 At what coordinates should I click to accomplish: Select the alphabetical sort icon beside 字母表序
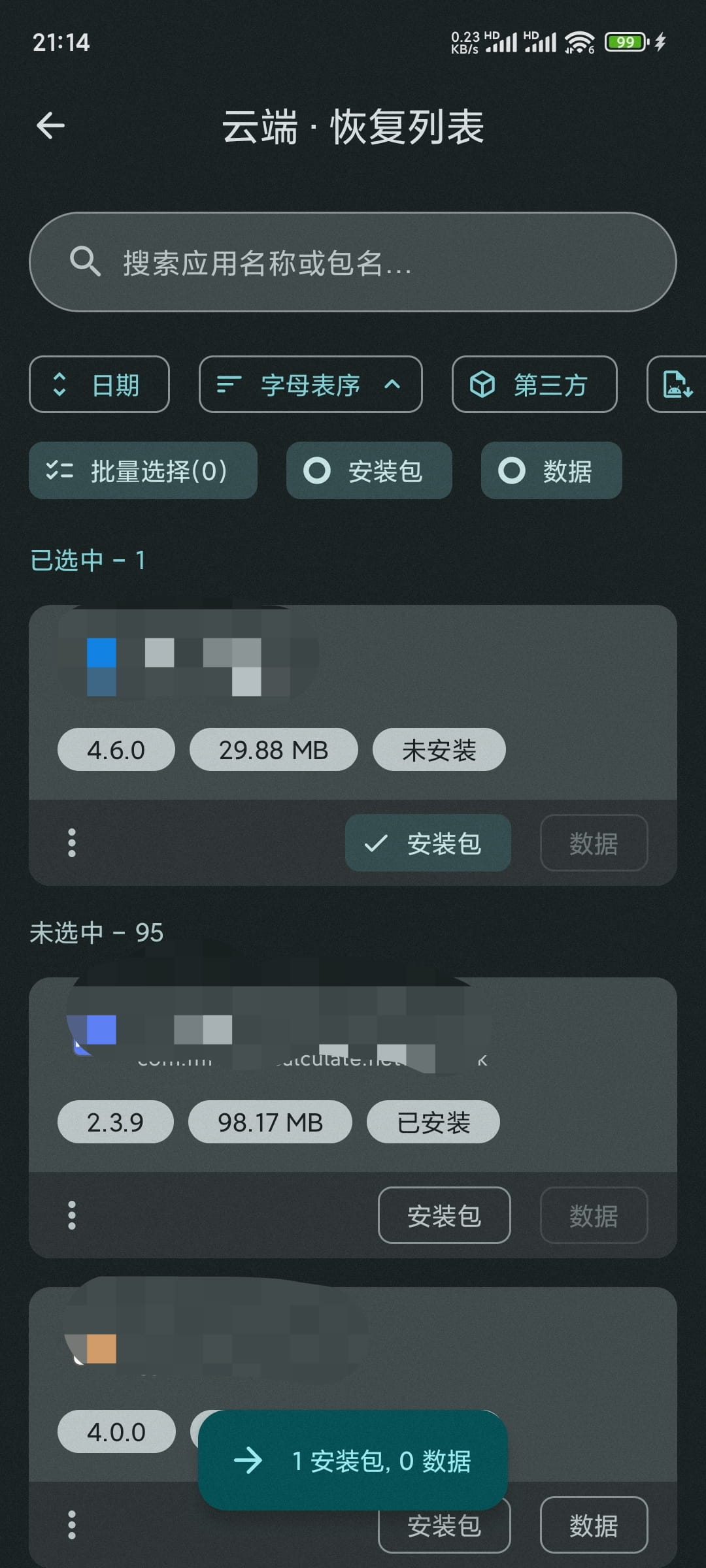pos(228,385)
